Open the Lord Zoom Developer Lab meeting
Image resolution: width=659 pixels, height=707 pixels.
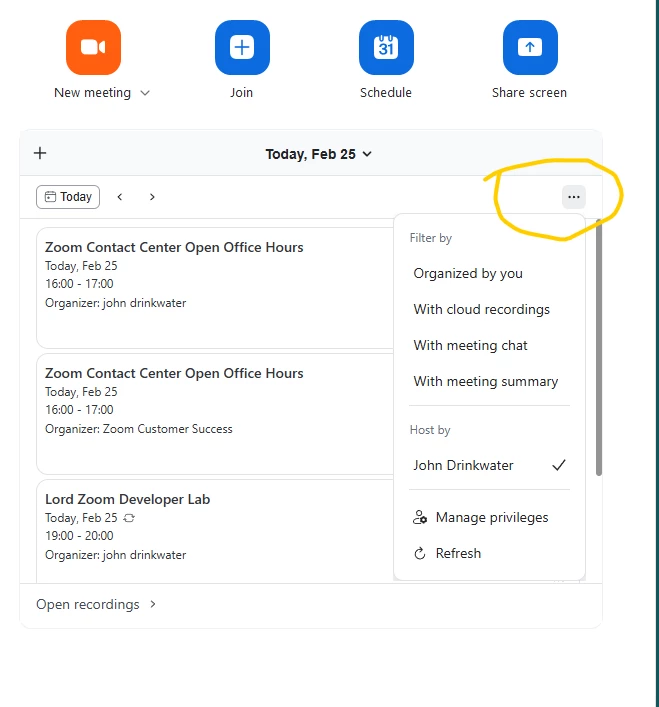tap(215, 531)
